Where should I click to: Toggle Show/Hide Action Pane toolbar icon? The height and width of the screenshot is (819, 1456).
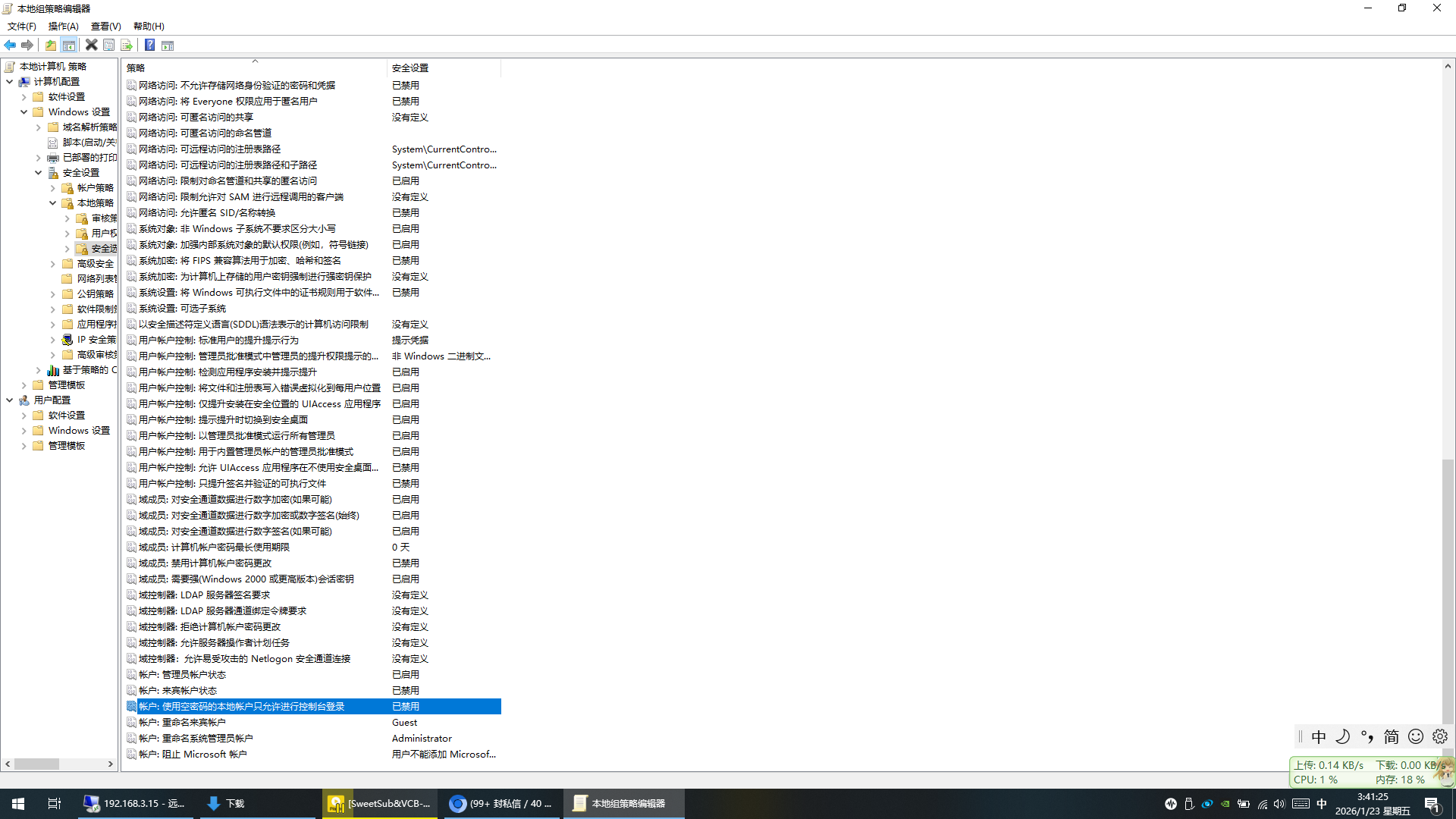(168, 45)
